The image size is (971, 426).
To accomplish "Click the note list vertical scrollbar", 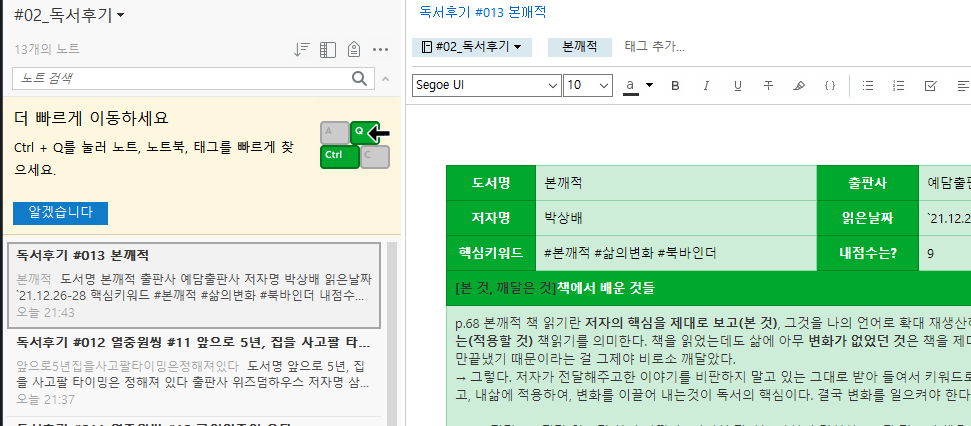I will (x=391, y=334).
